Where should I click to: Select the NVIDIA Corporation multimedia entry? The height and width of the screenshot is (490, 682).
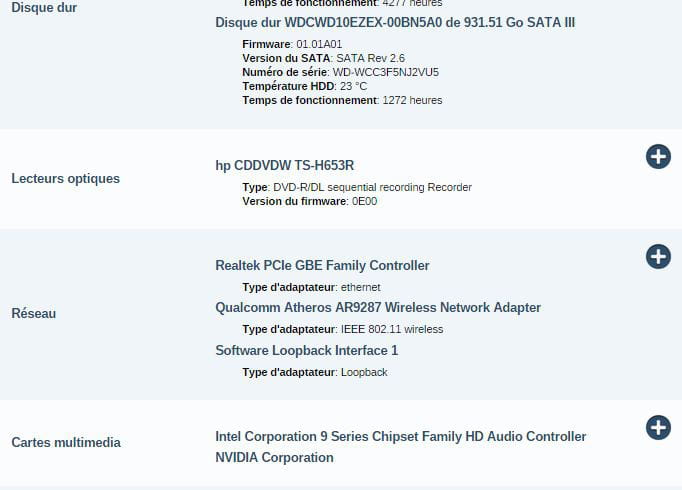click(274, 458)
